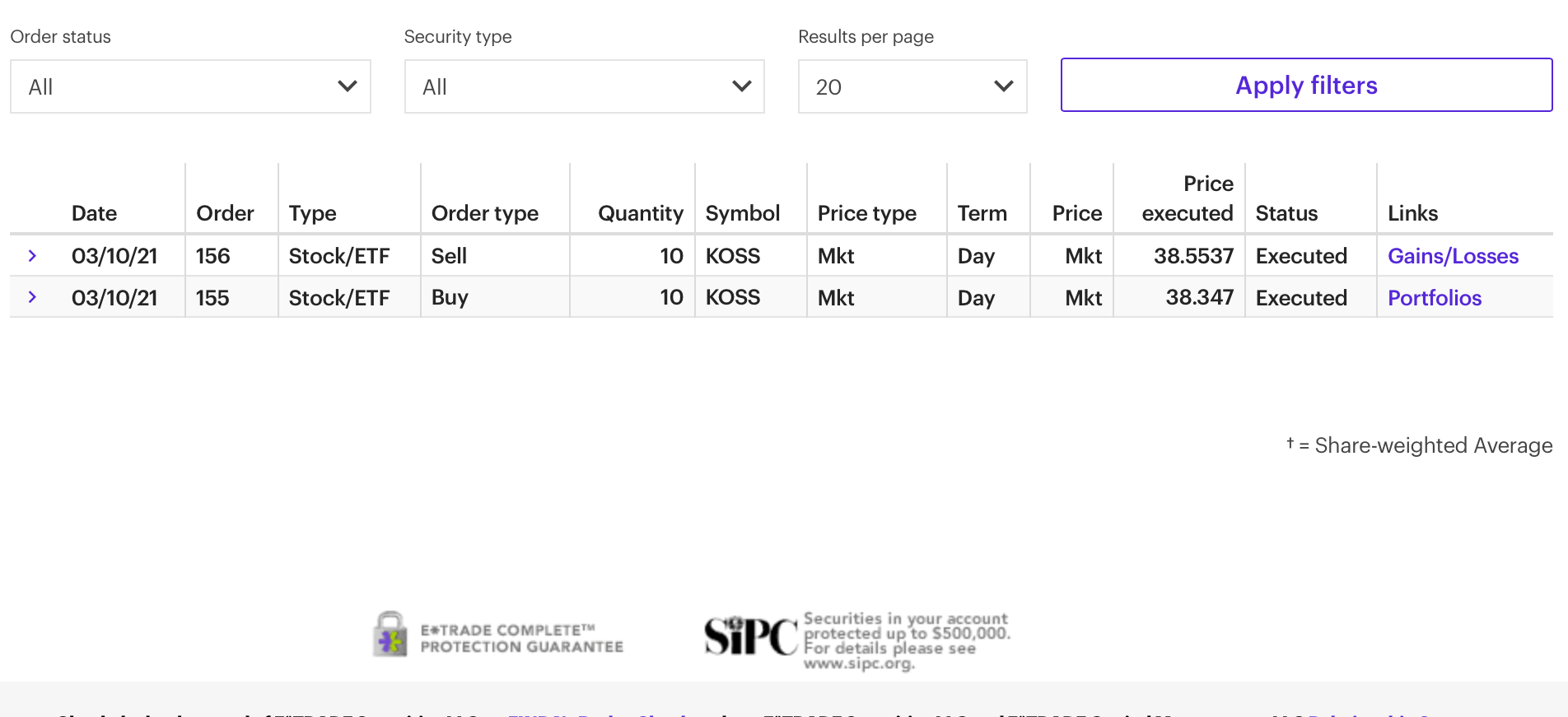Select the Symbol column header

[742, 213]
